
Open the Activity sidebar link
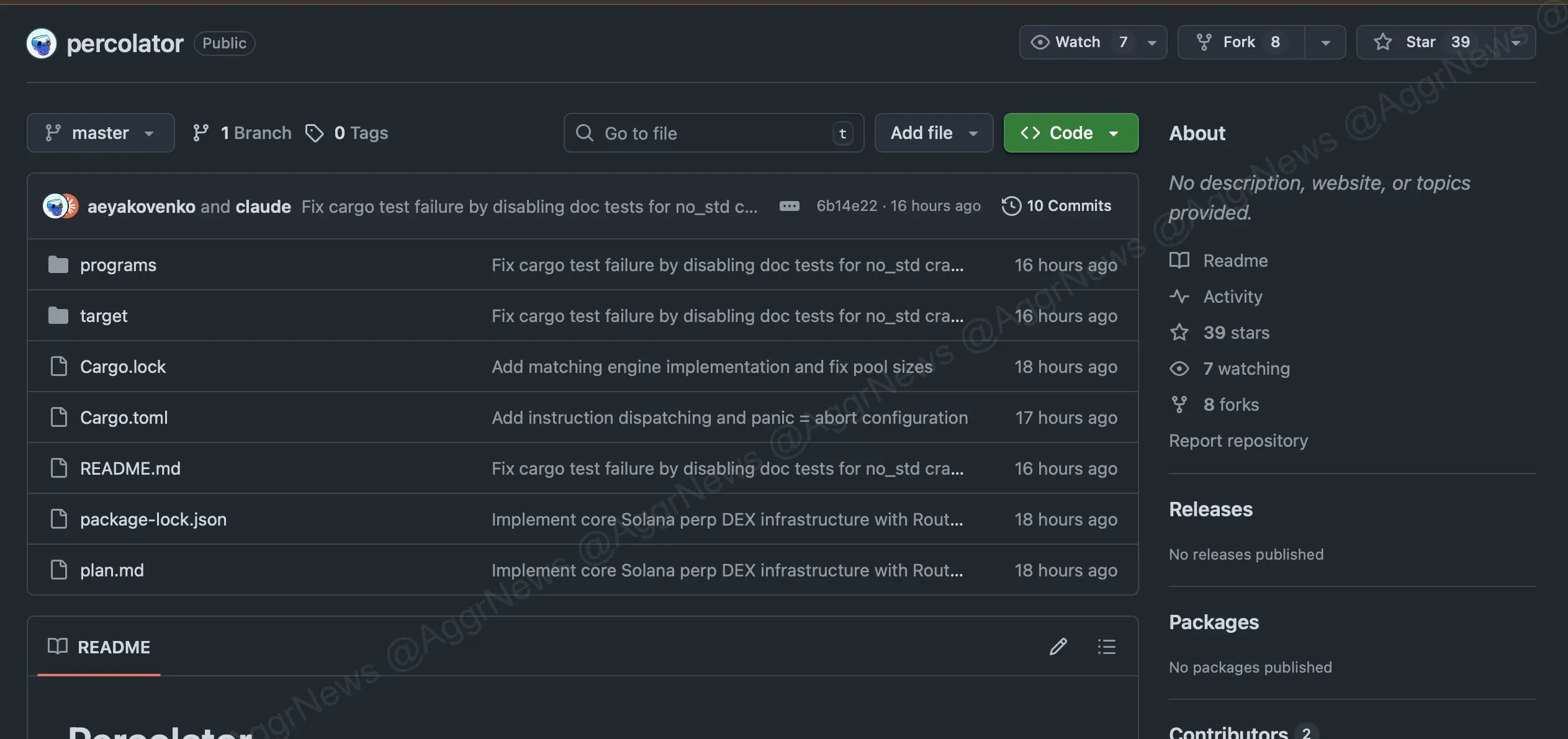click(1232, 297)
